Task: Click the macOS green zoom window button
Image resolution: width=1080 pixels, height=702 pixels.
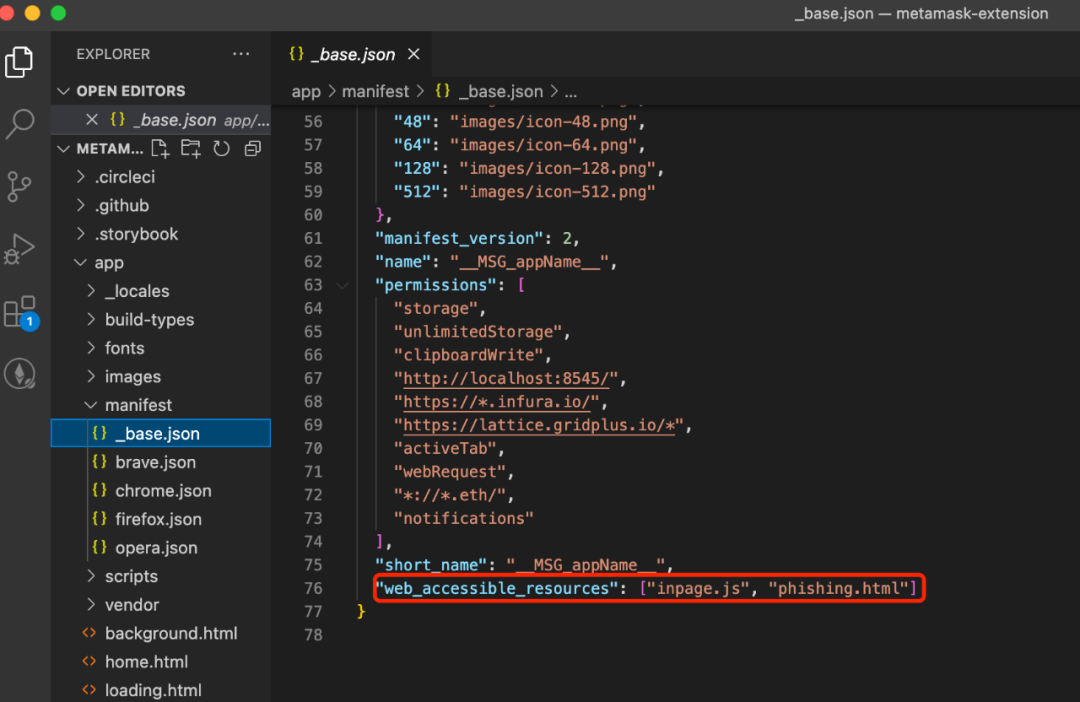Action: click(x=59, y=13)
